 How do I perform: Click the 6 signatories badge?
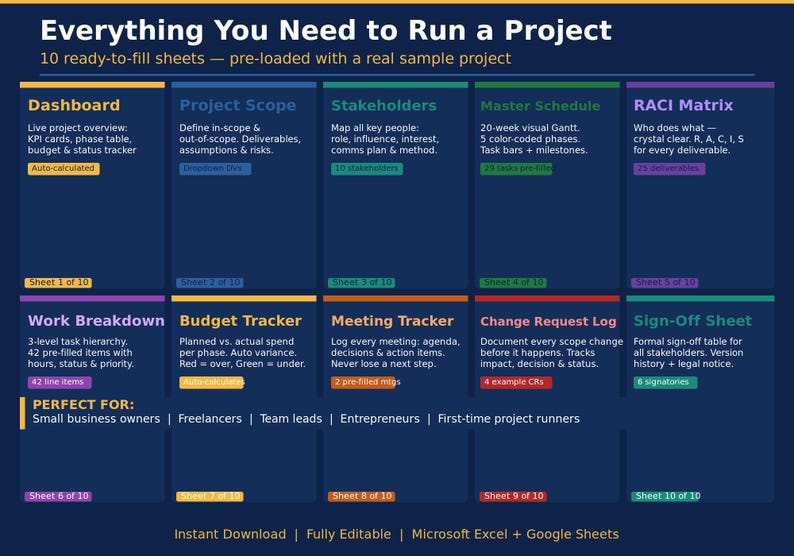click(665, 382)
